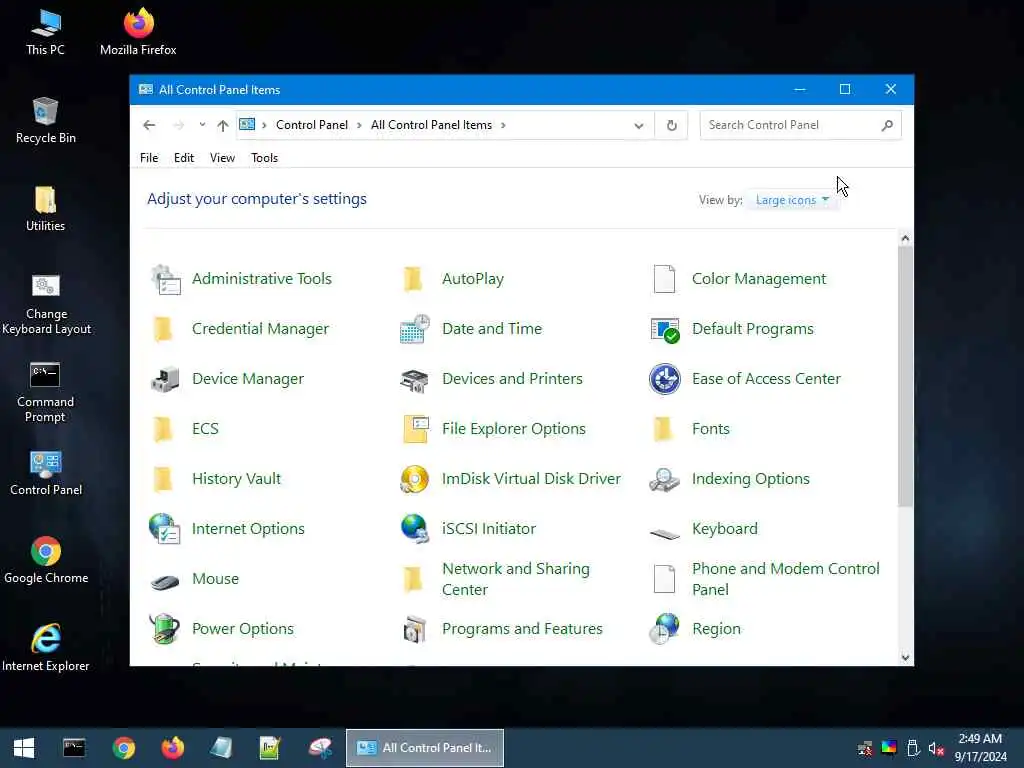Screen dimensions: 1024x768
Task: Go back with the Back arrow
Action: pos(150,125)
